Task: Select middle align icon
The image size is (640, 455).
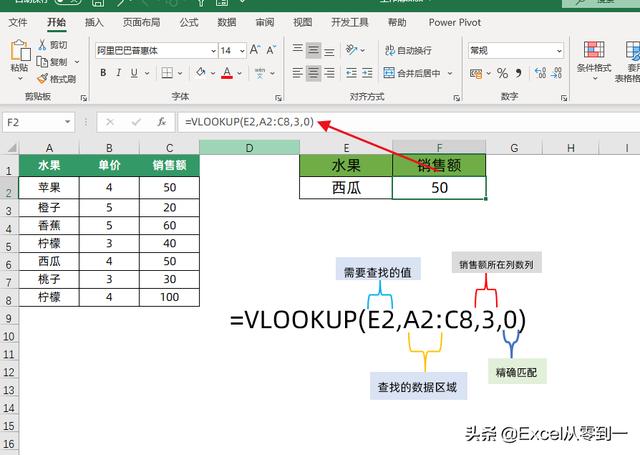Action: [x=313, y=50]
